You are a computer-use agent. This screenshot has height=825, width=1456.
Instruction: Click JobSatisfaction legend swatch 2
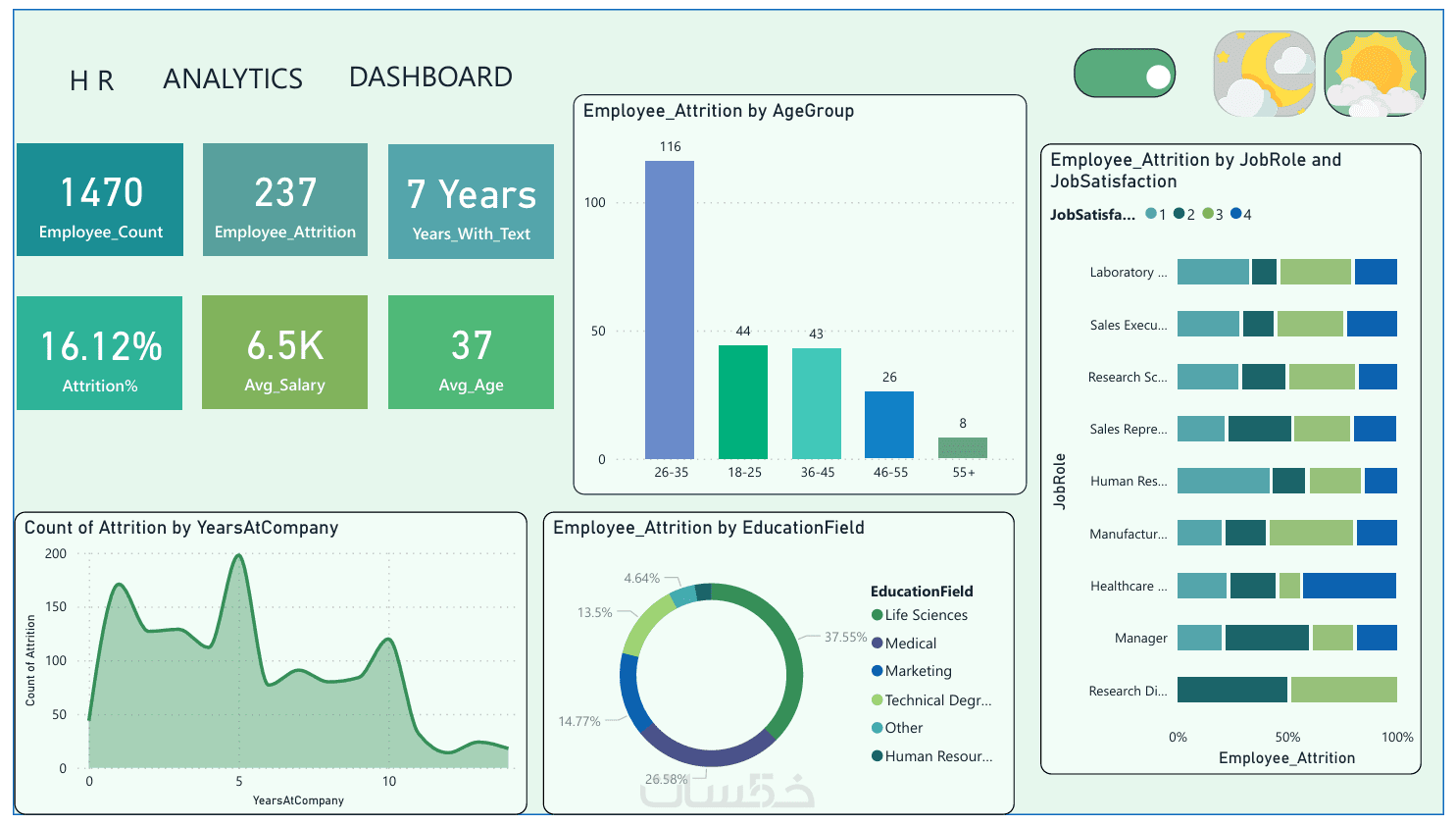[x=1180, y=214]
